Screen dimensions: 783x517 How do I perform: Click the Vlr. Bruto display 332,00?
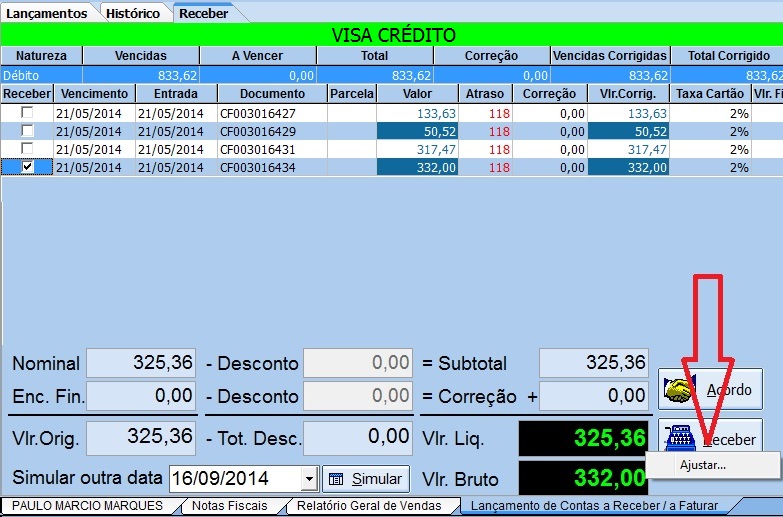pyautogui.click(x=583, y=478)
